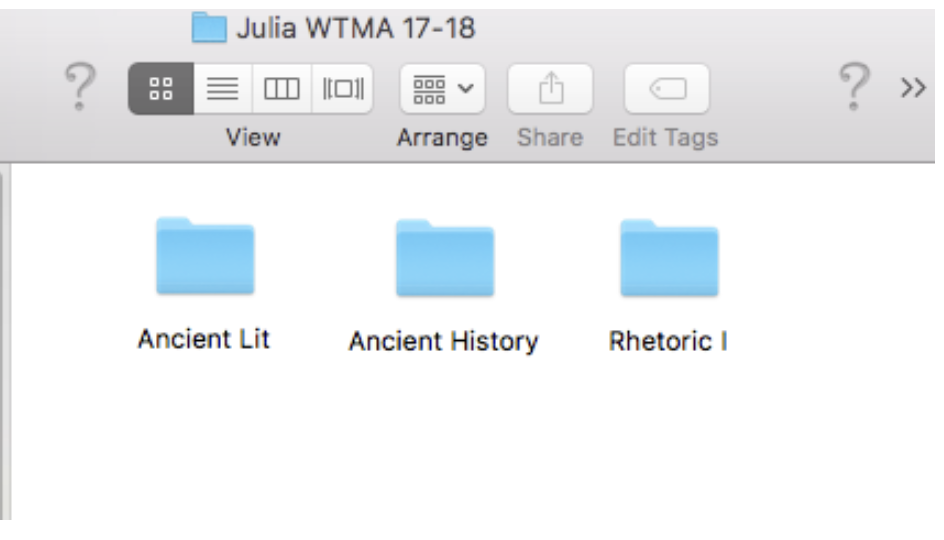Click the 'Rhetoric I' folder name
Image resolution: width=944 pixels, height=540 pixels.
668,341
